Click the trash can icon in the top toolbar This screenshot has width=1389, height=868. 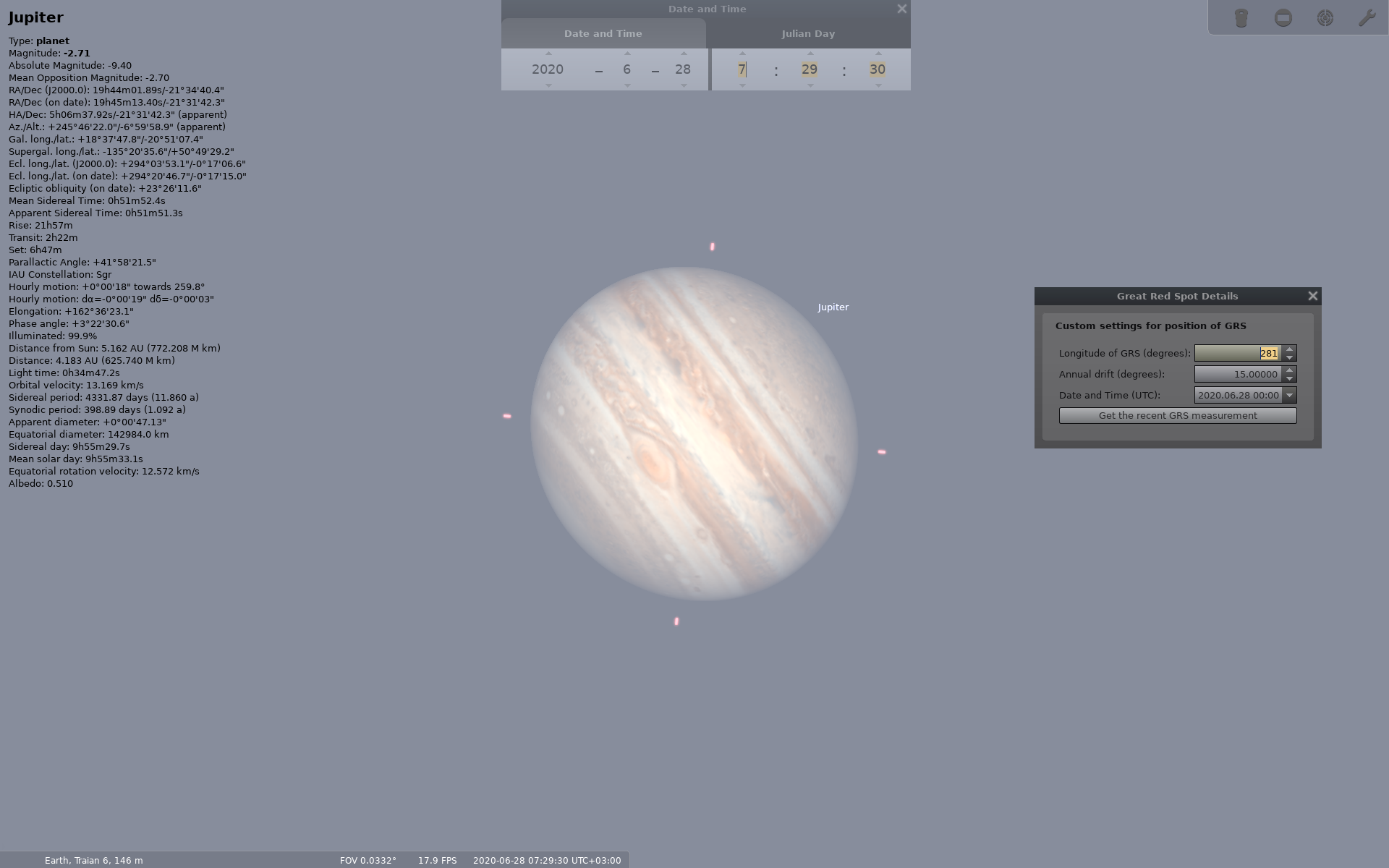pos(1241,17)
